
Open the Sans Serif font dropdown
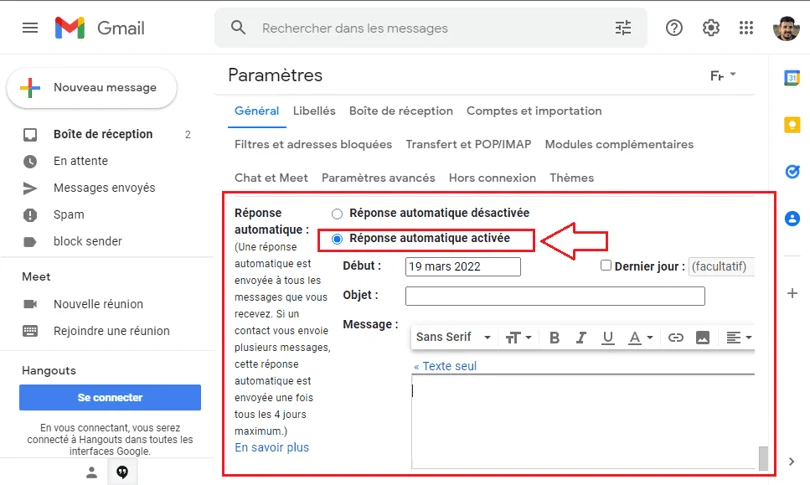coord(453,338)
